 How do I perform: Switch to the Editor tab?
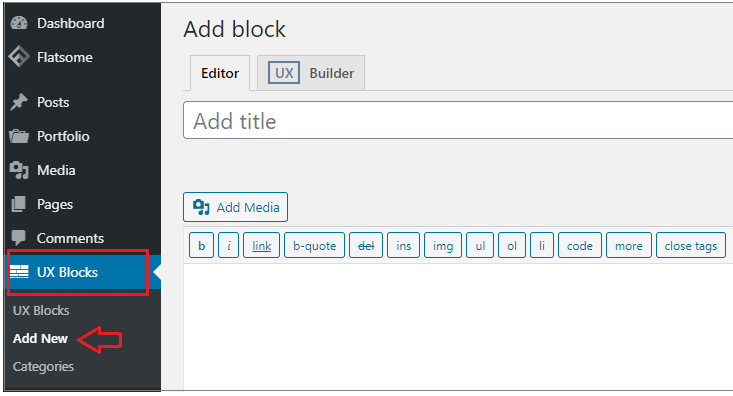220,73
